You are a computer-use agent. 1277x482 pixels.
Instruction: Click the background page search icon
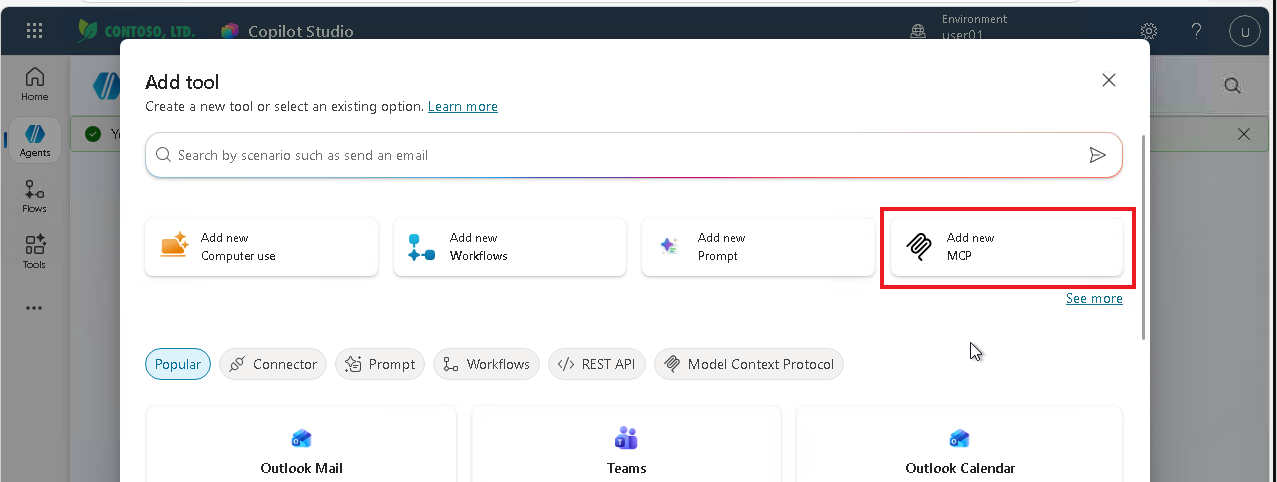click(x=1232, y=86)
